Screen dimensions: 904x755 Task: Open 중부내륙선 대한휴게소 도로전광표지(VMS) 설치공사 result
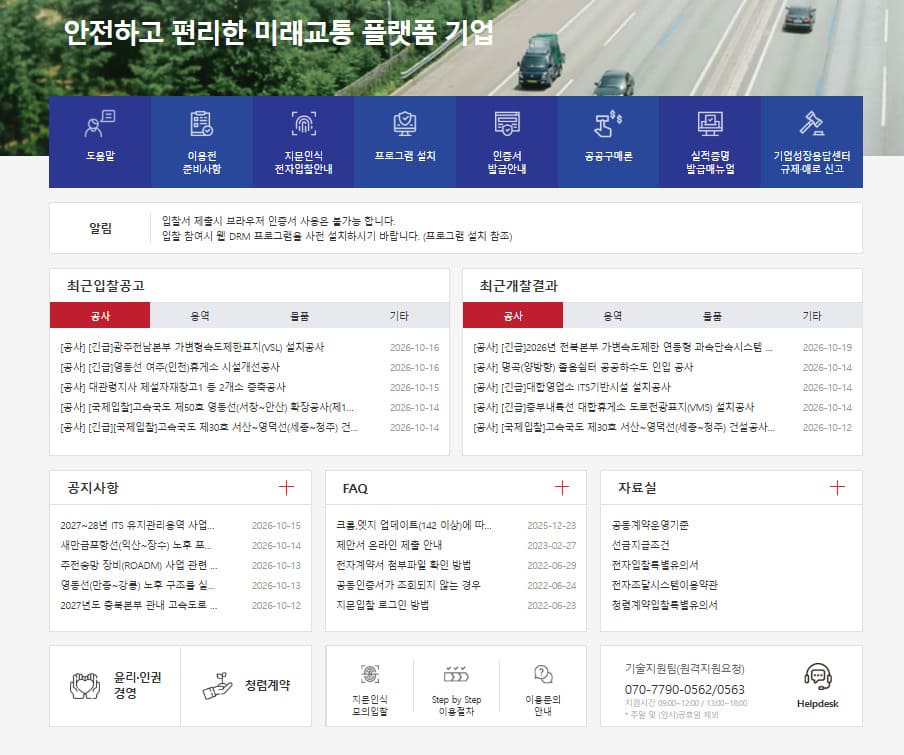coord(613,407)
